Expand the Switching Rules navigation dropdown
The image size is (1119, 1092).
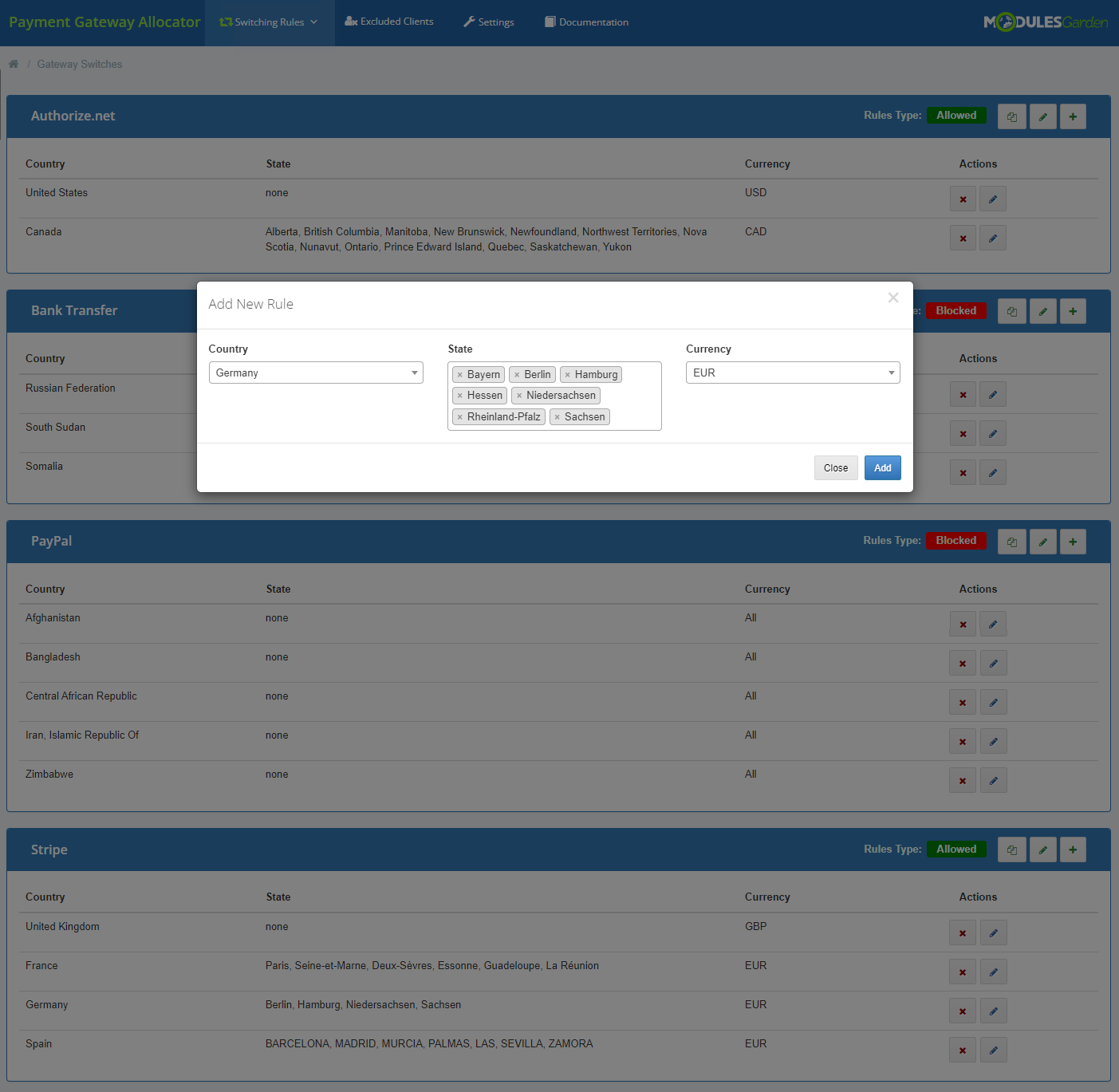coord(270,22)
